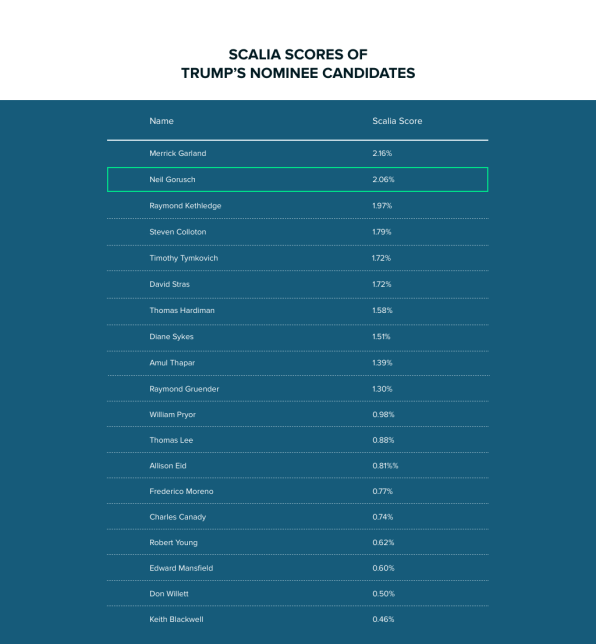The image size is (596, 644).
Task: Click Raymond Gruender's 1.30% value
Action: pos(382,389)
